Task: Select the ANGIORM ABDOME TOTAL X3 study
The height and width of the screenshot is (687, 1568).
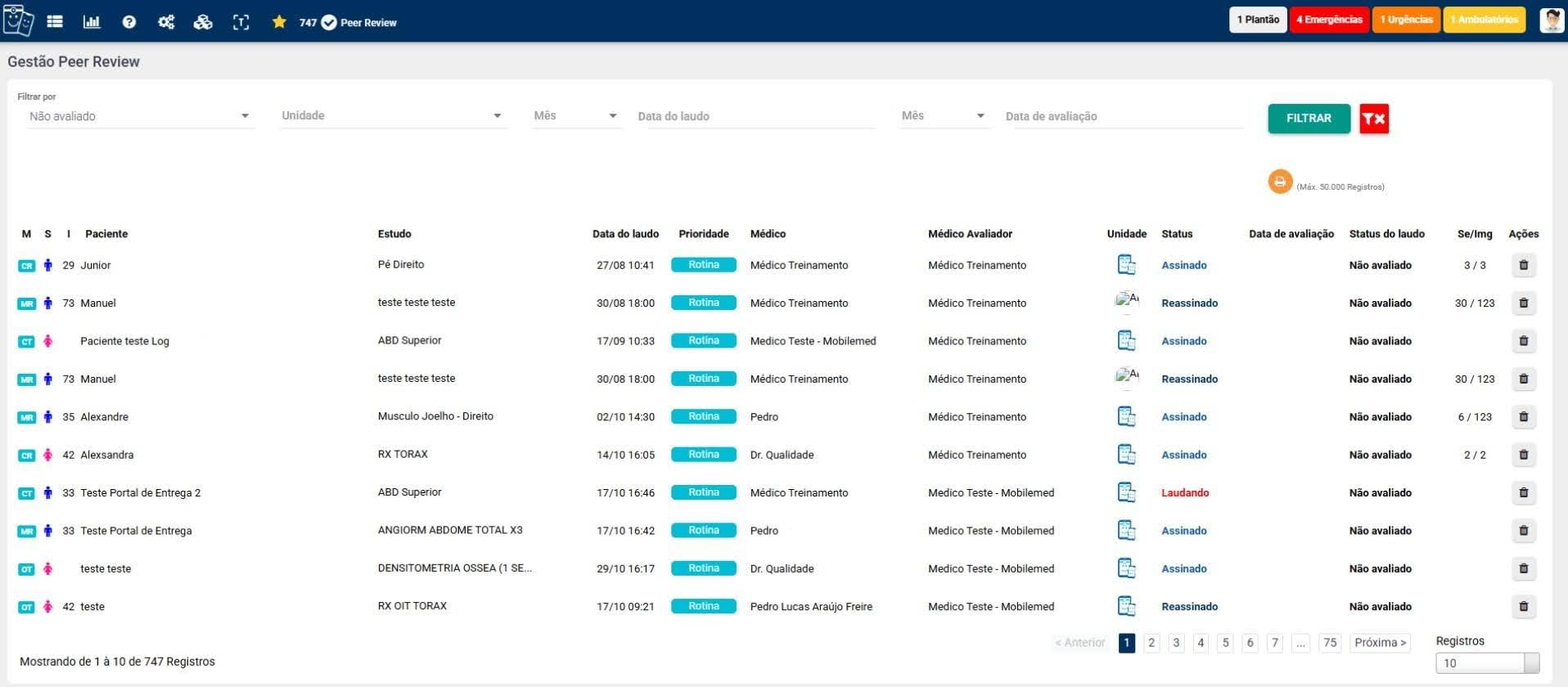Action: click(450, 530)
